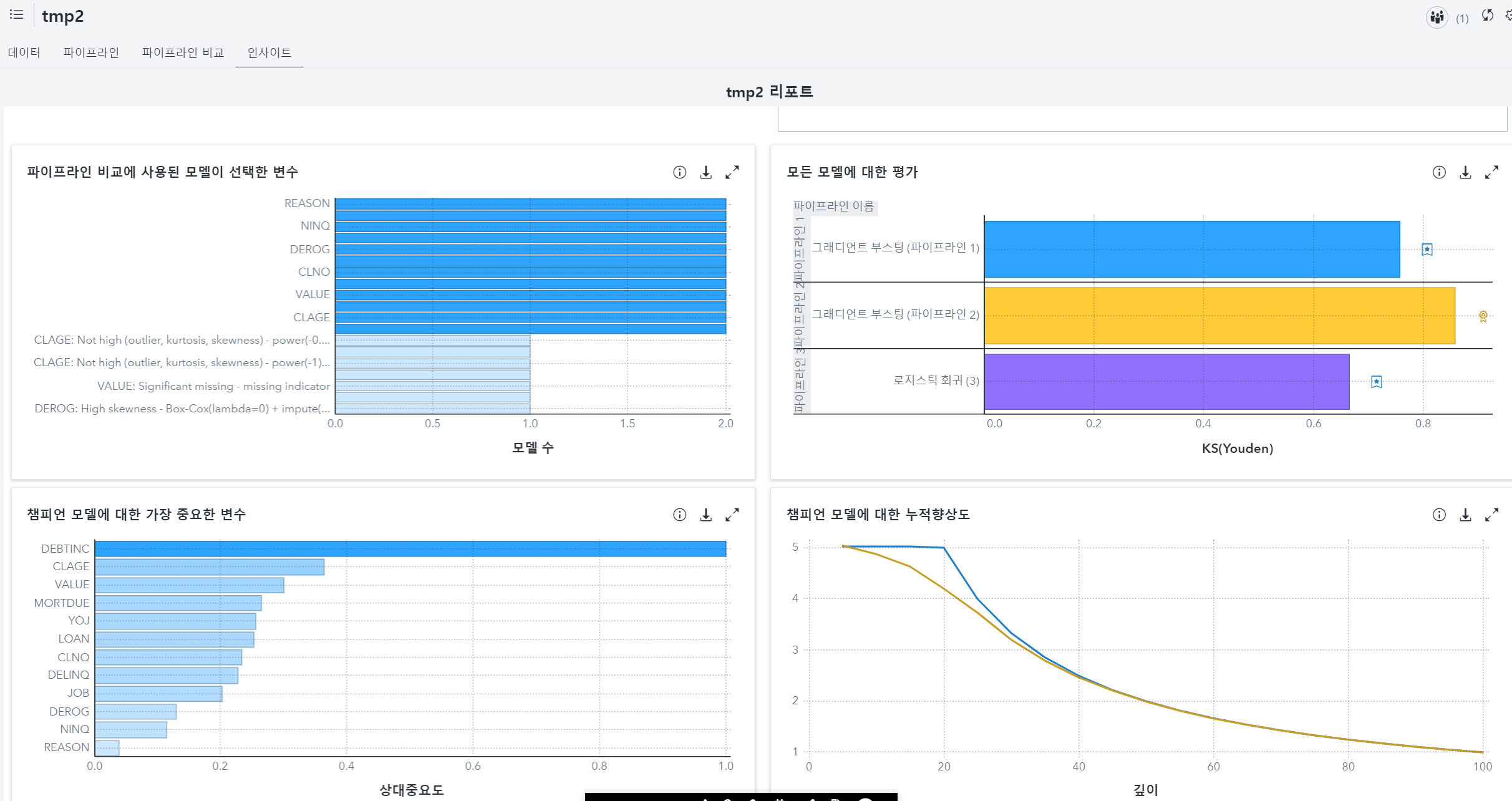
Task: Open the 파이프라인 비교 tab
Action: tap(183, 52)
